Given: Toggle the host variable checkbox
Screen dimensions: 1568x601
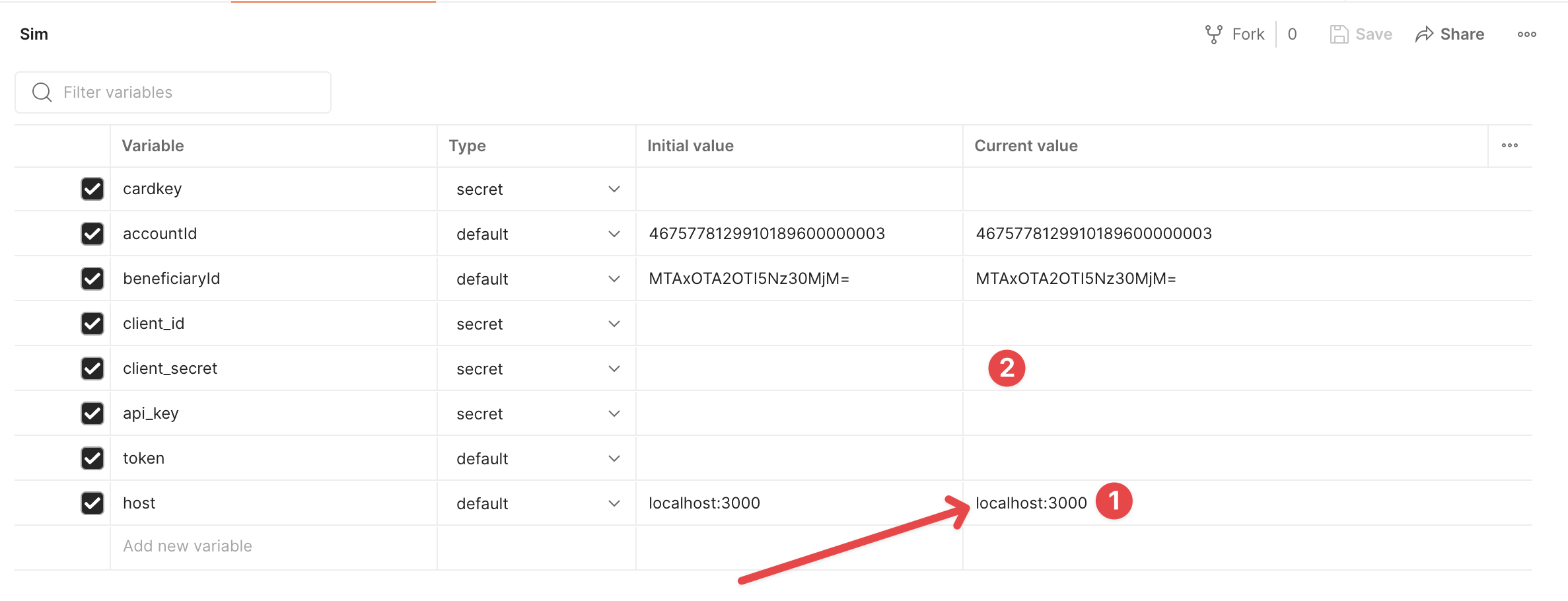Looking at the screenshot, I should coord(92,503).
